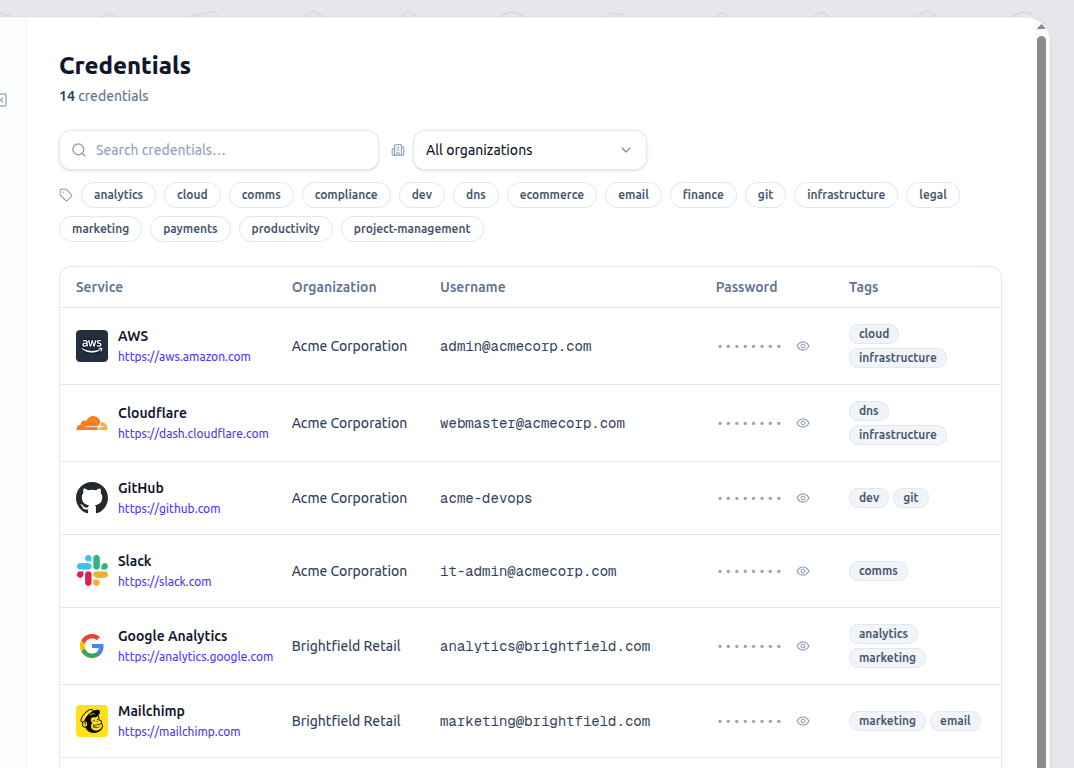1074x768 pixels.
Task: Select the project-management tag filter
Action: click(x=412, y=229)
